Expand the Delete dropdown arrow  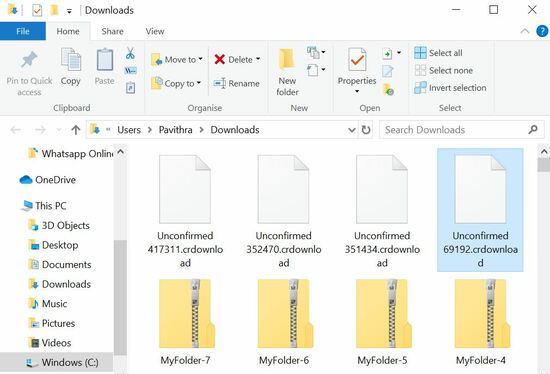coord(258,59)
